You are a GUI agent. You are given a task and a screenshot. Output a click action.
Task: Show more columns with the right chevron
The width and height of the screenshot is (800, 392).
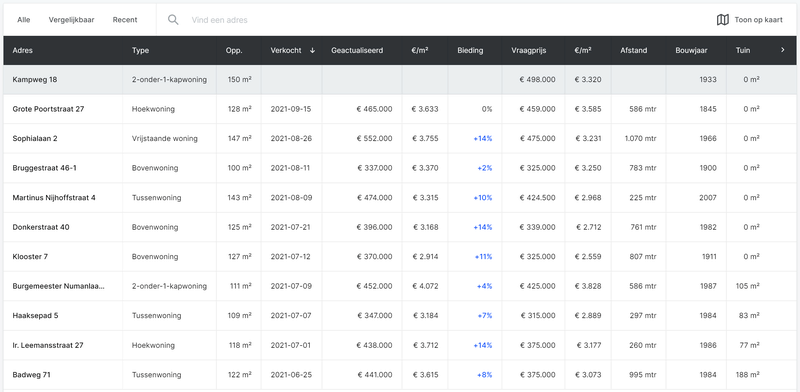pos(783,50)
